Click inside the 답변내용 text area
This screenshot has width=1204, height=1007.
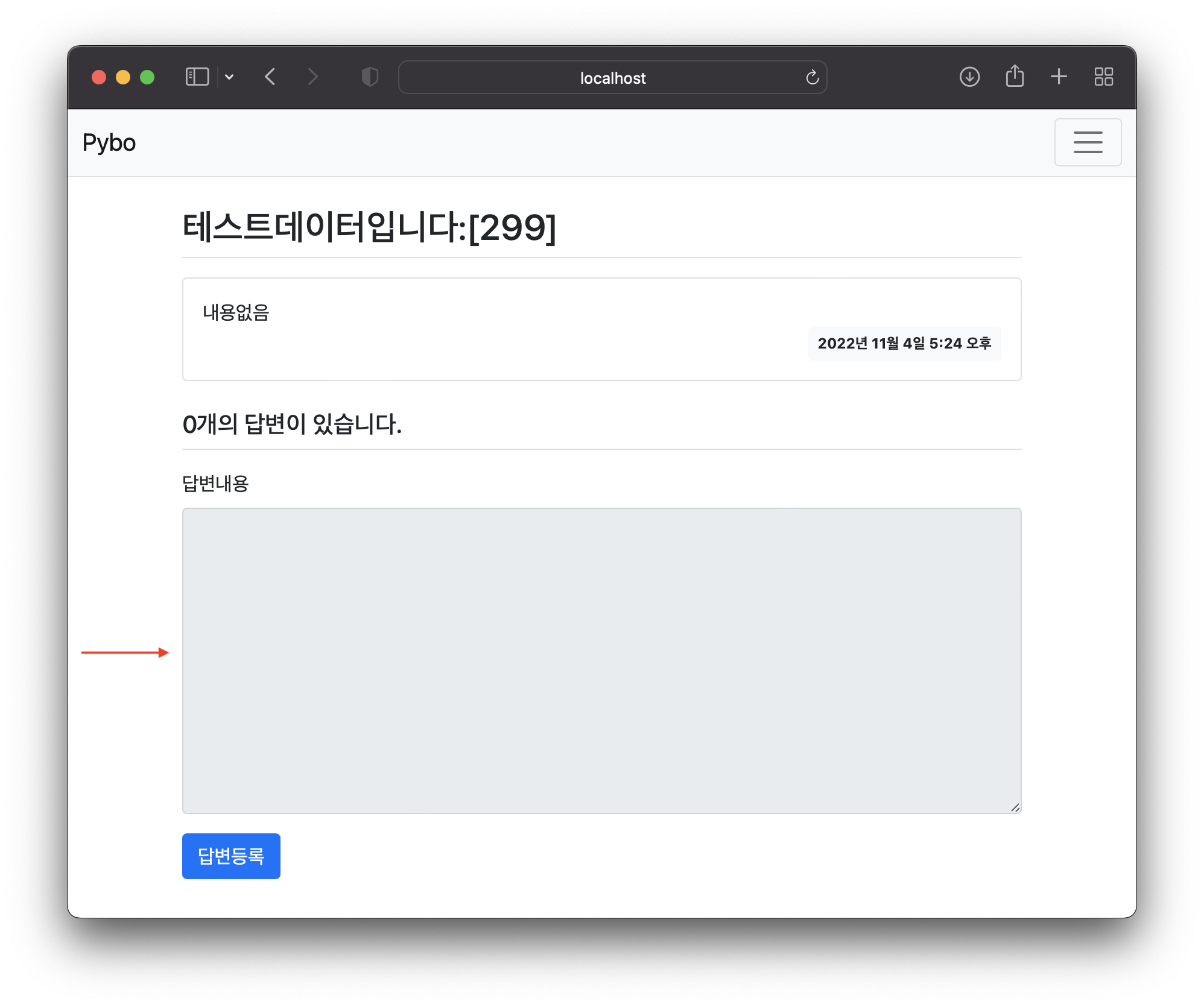coord(601,660)
